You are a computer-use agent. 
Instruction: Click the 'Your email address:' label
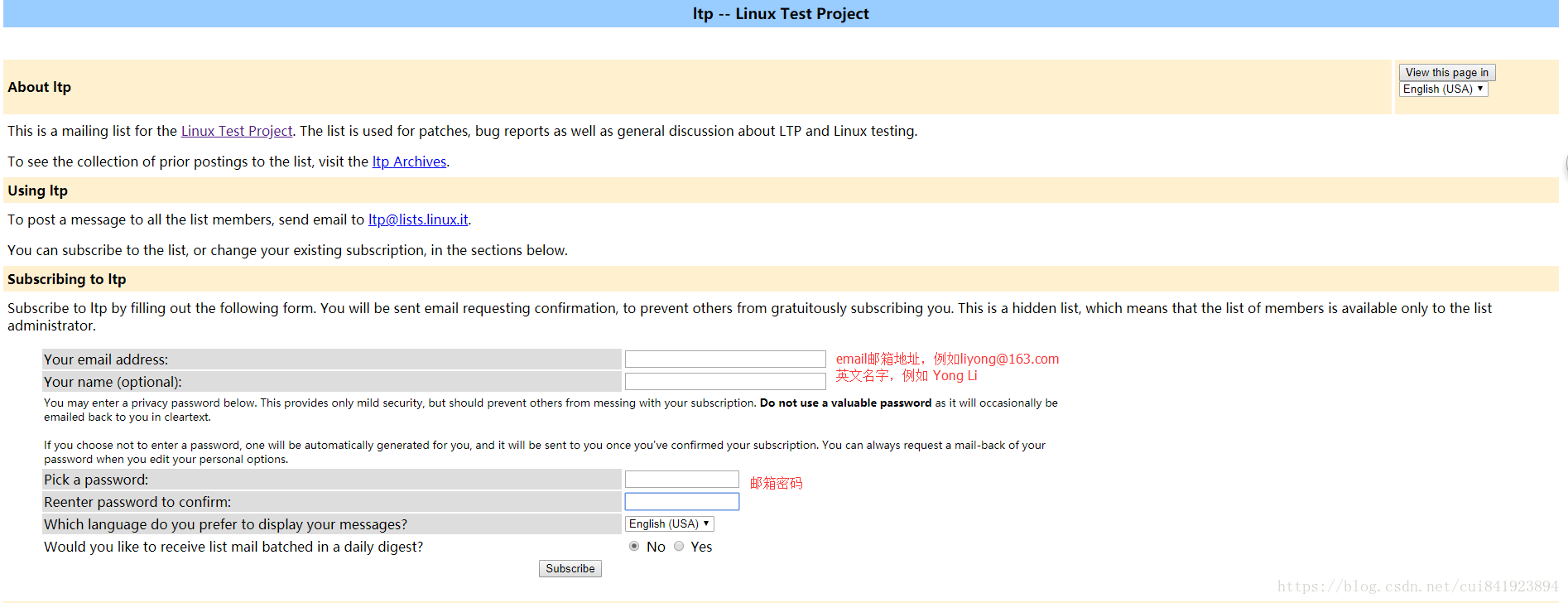pyautogui.click(x=106, y=359)
